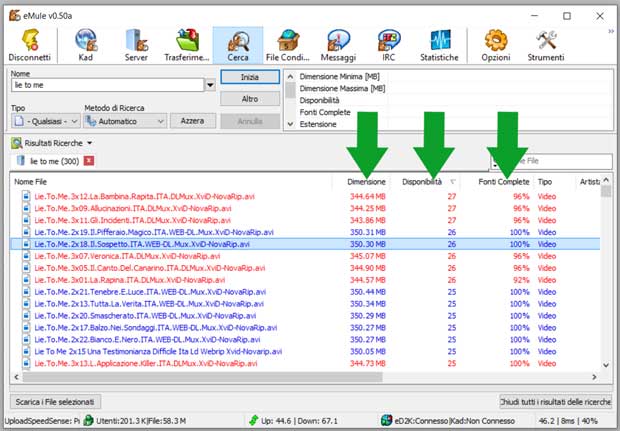Select Lie.To.Me.2x18.Il.Sospetto file row
Screen dimensions: 620x431
[304, 244]
